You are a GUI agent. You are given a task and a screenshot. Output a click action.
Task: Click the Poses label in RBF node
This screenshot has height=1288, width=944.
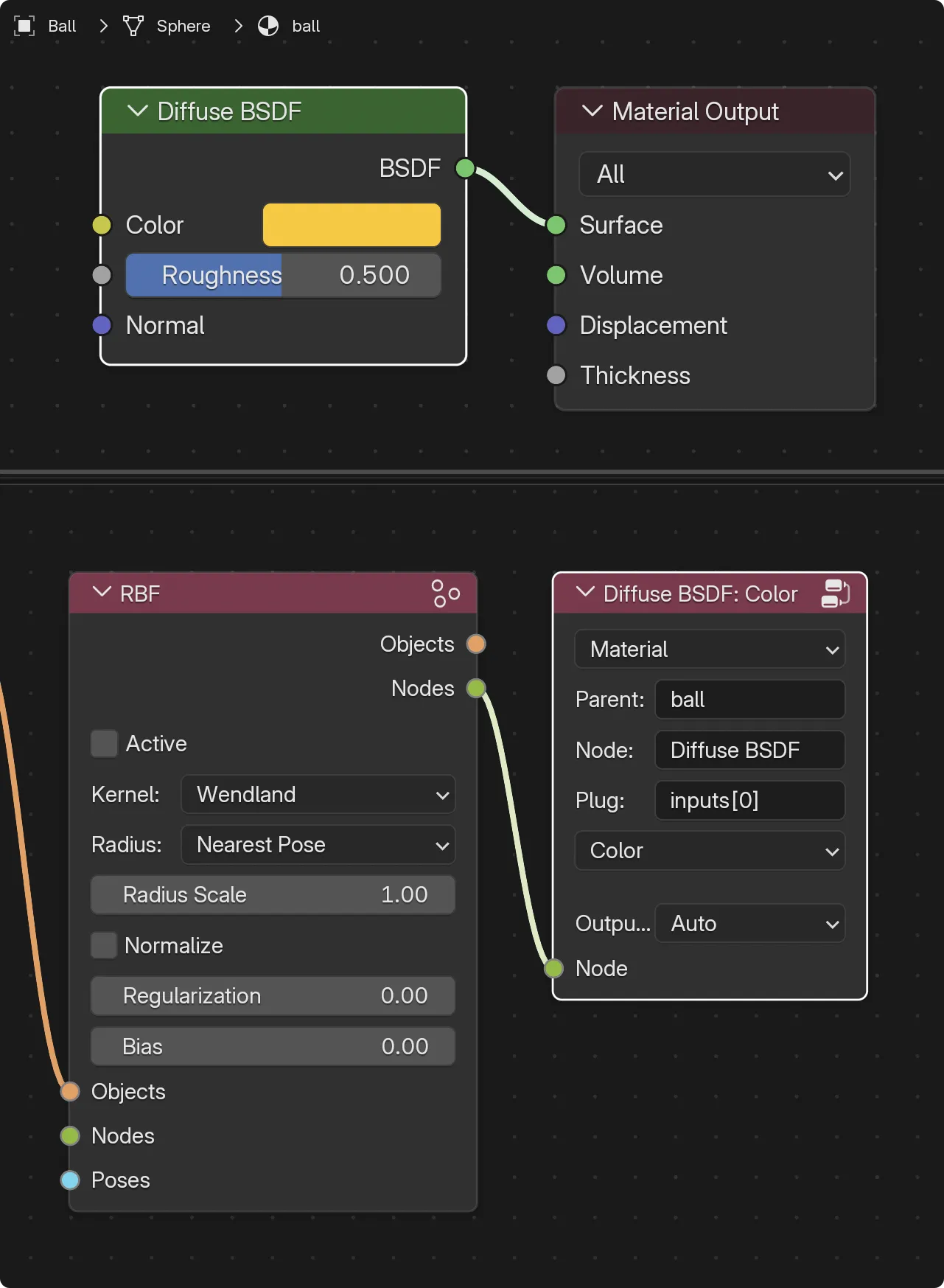(x=121, y=1180)
